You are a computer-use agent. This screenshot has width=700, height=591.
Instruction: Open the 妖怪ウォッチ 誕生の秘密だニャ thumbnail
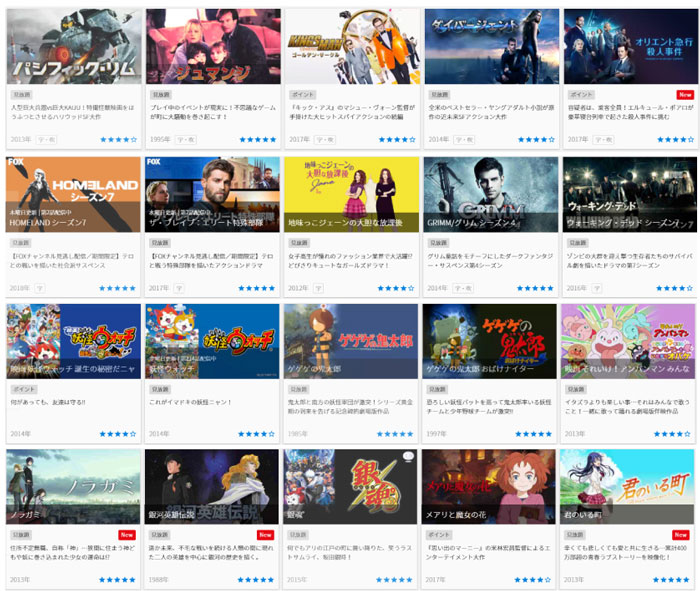pos(73,341)
